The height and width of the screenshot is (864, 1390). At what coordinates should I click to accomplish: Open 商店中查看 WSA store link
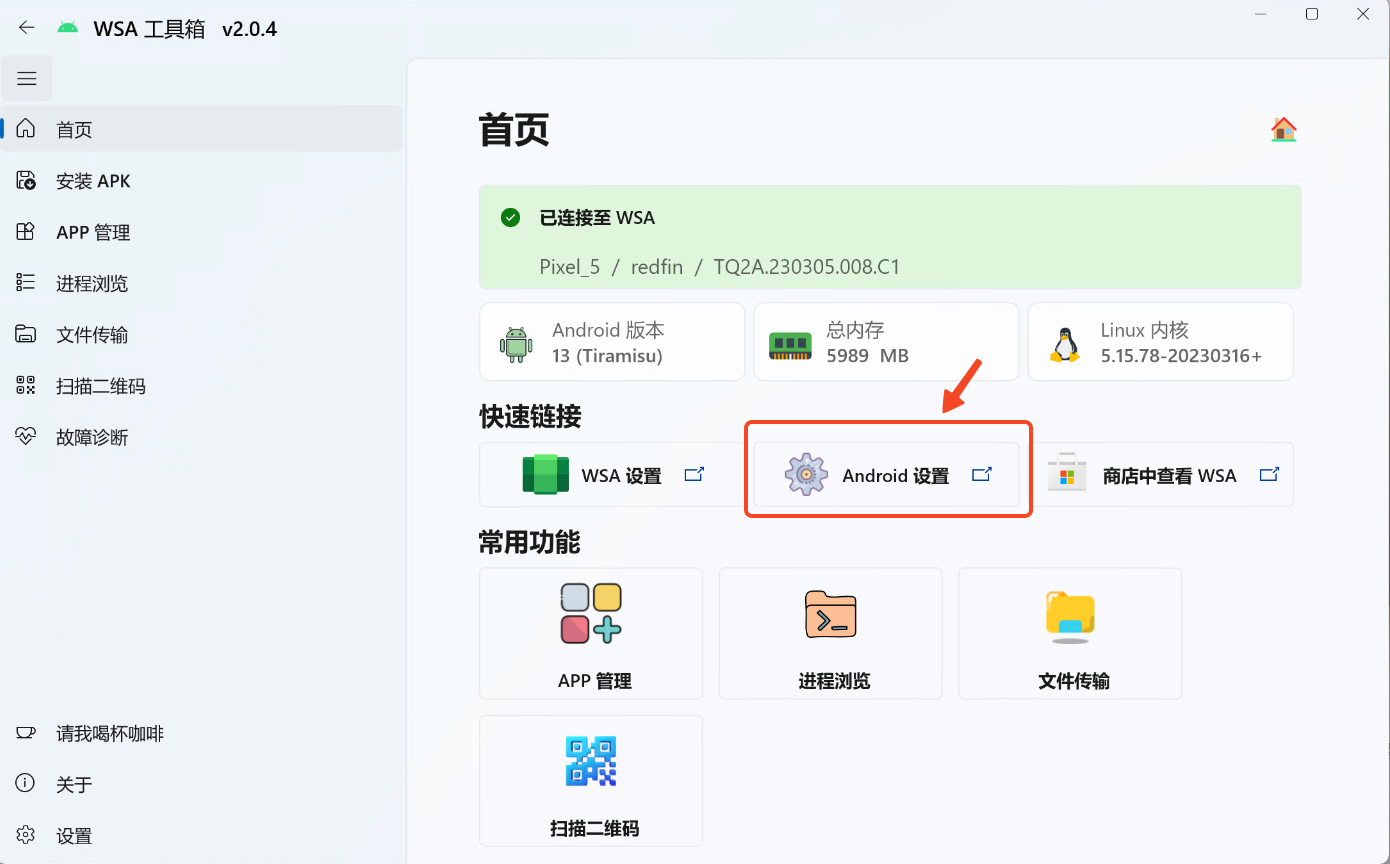1161,475
